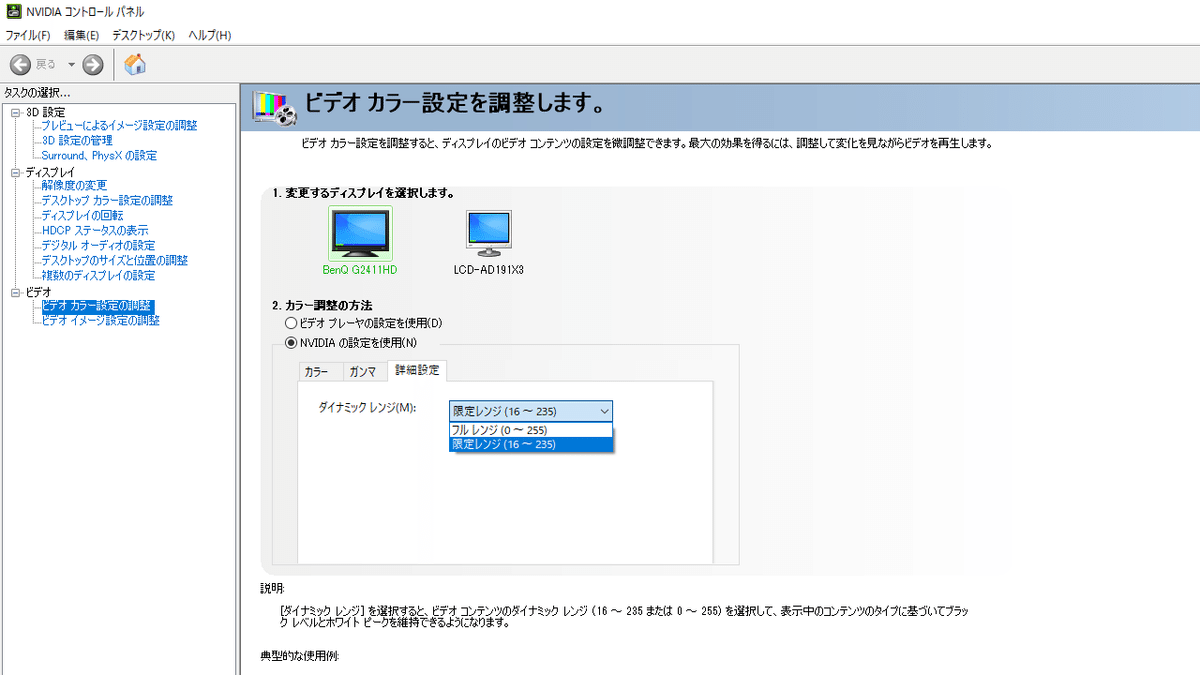Click the forward navigation arrow
1200x675 pixels.
(91, 64)
